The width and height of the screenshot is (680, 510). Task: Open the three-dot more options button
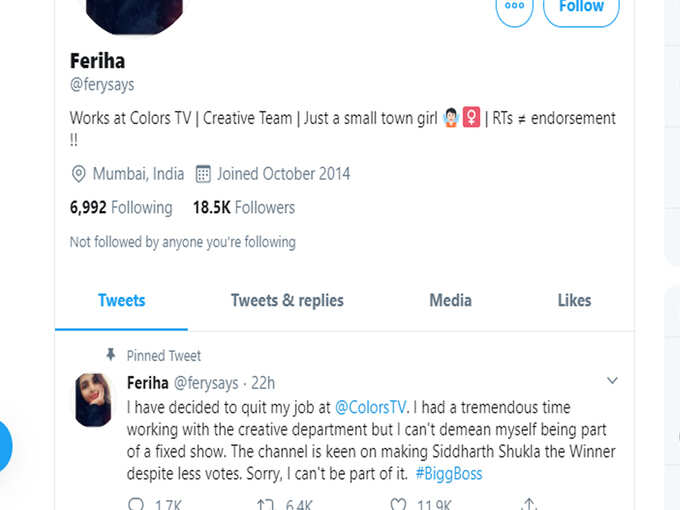coord(514,9)
